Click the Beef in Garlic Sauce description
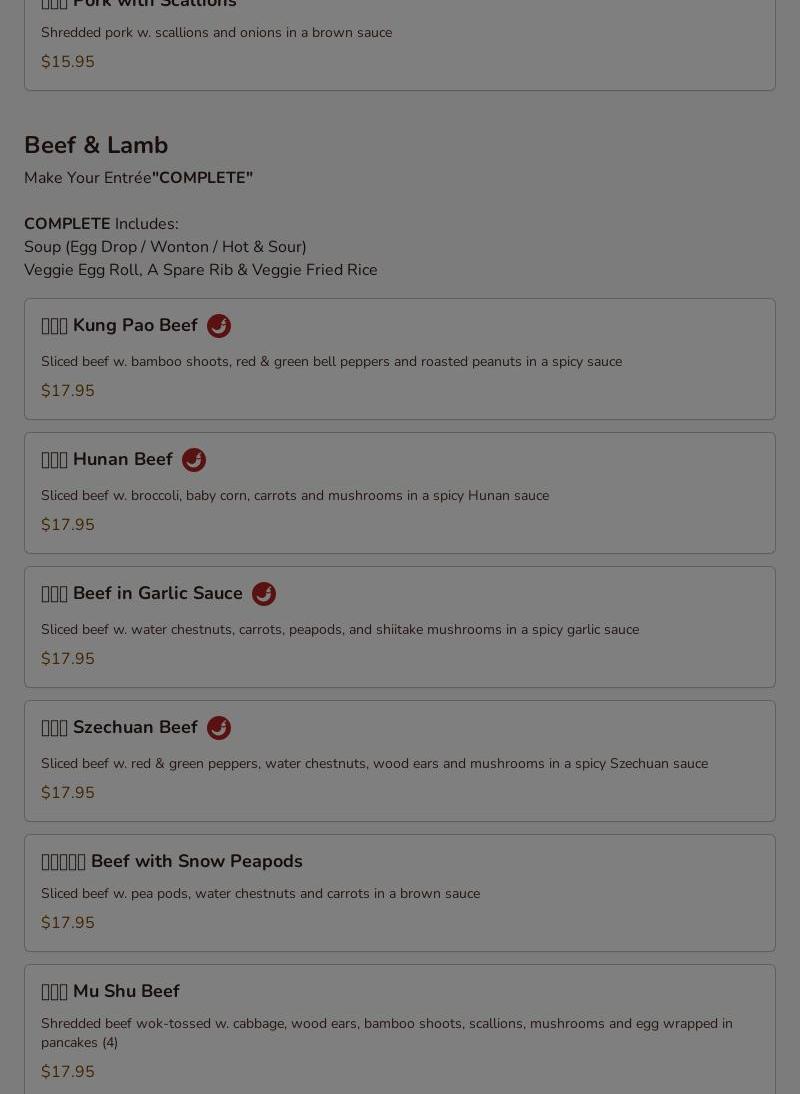This screenshot has height=1094, width=800. click(340, 629)
